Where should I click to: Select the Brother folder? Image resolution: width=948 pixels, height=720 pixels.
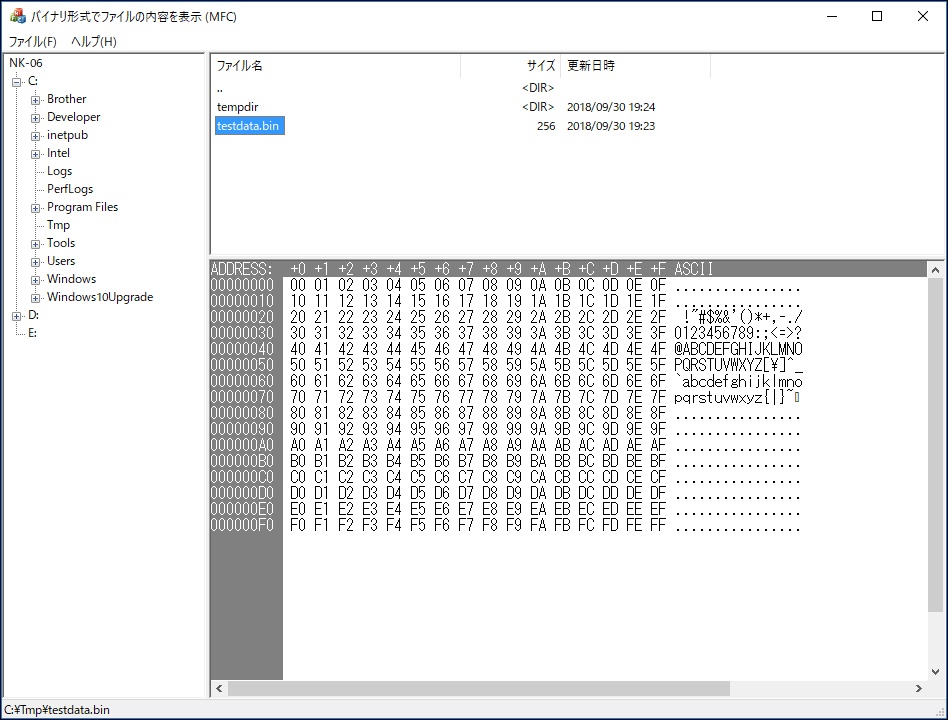[x=67, y=99]
